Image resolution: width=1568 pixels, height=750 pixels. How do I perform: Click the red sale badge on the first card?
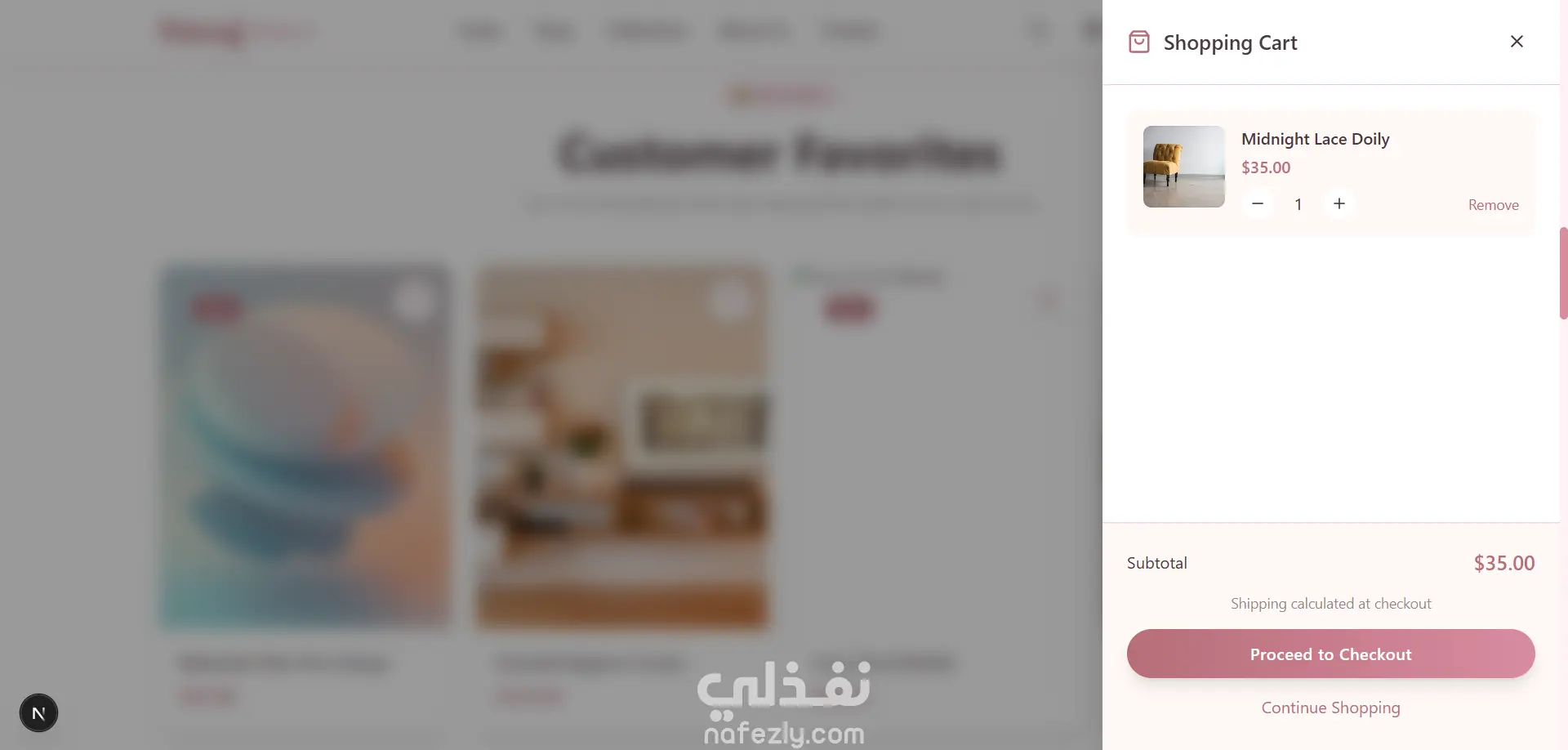point(217,308)
